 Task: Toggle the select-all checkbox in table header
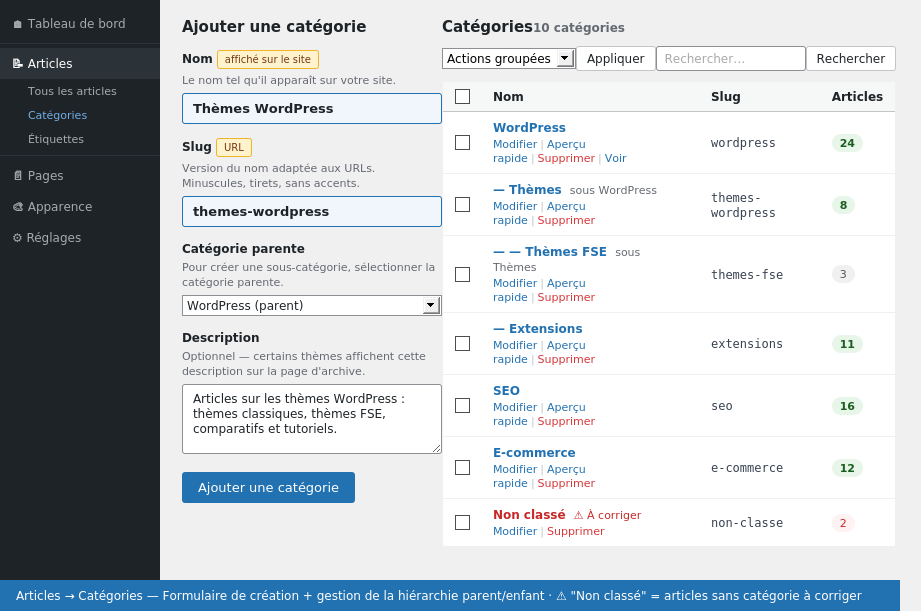pos(462,96)
